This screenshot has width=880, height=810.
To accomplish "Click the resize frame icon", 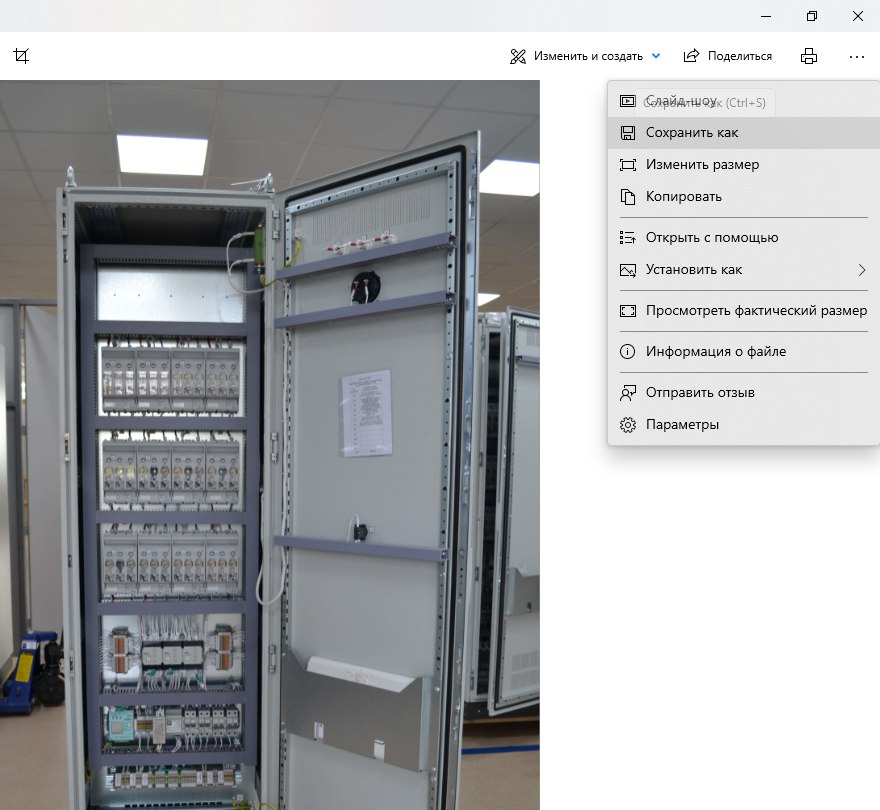I will pyautogui.click(x=627, y=165).
